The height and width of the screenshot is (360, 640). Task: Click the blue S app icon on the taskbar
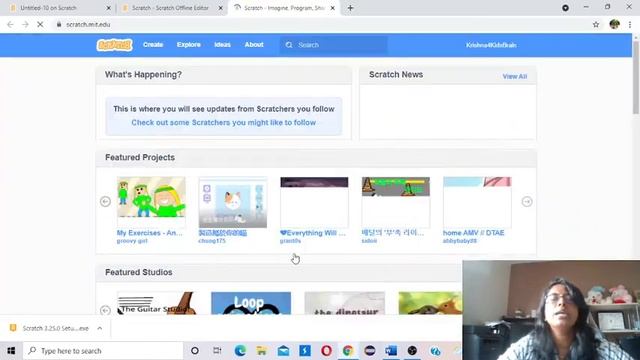point(305,351)
